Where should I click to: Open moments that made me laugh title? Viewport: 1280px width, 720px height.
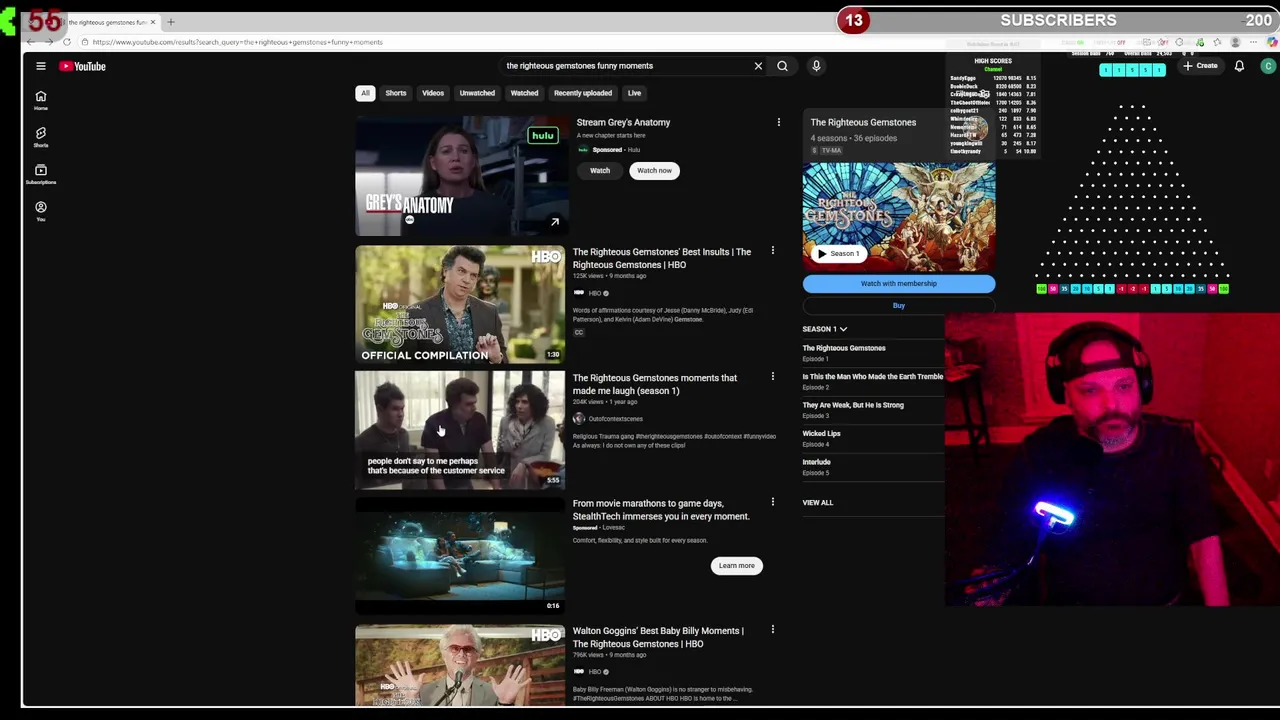coord(655,384)
